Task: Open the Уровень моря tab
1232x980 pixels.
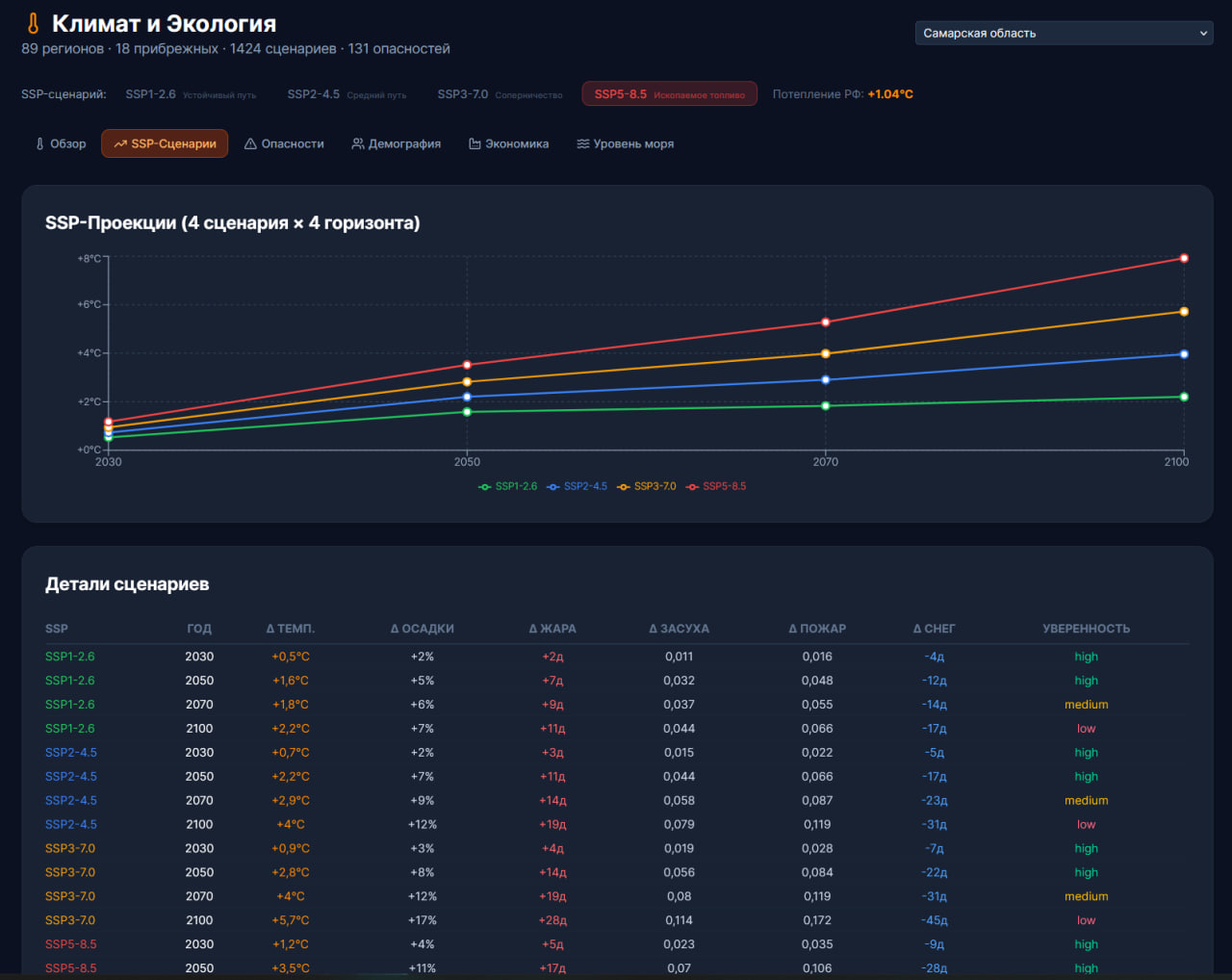Action: point(625,143)
